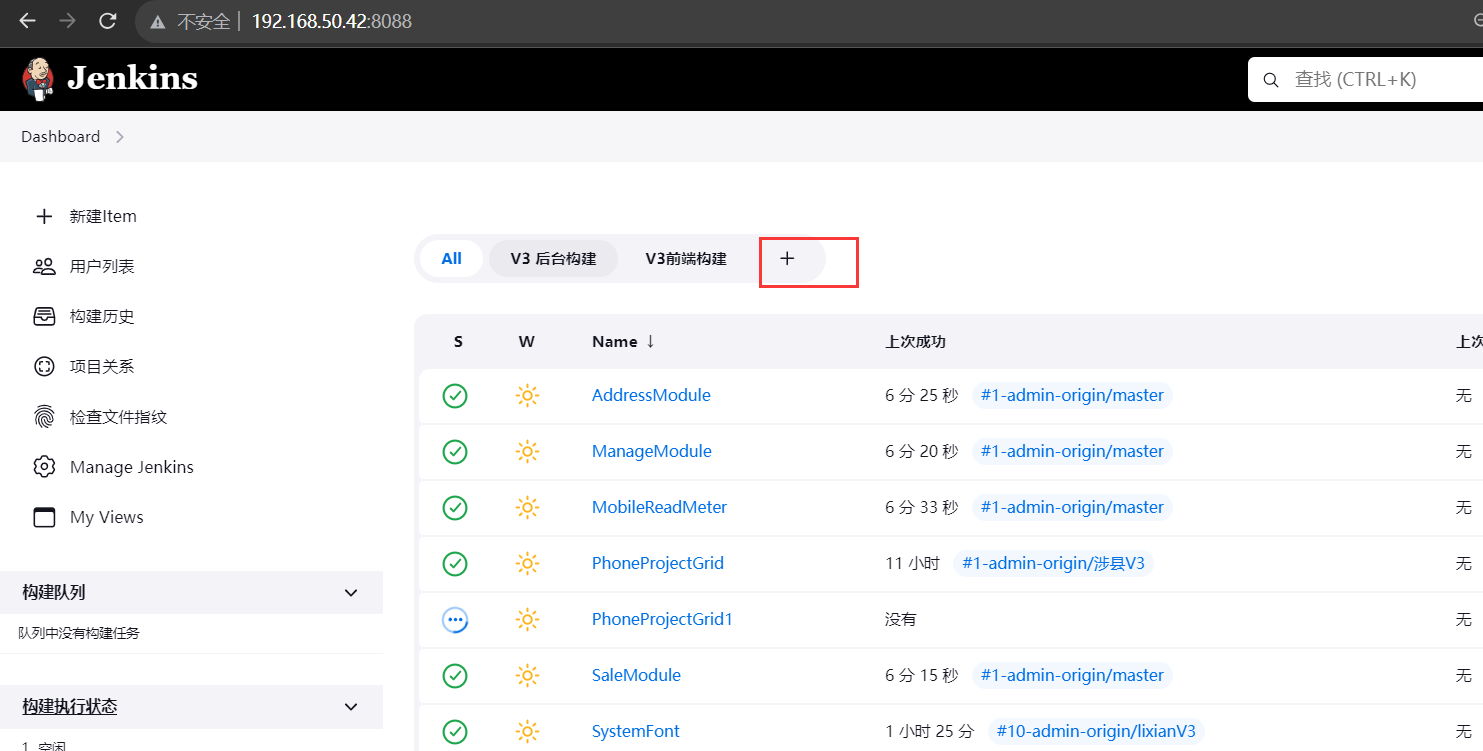Image resolution: width=1483 pixels, height=751 pixels.
Task: Click SystemFont sunny weather icon
Action: (527, 732)
